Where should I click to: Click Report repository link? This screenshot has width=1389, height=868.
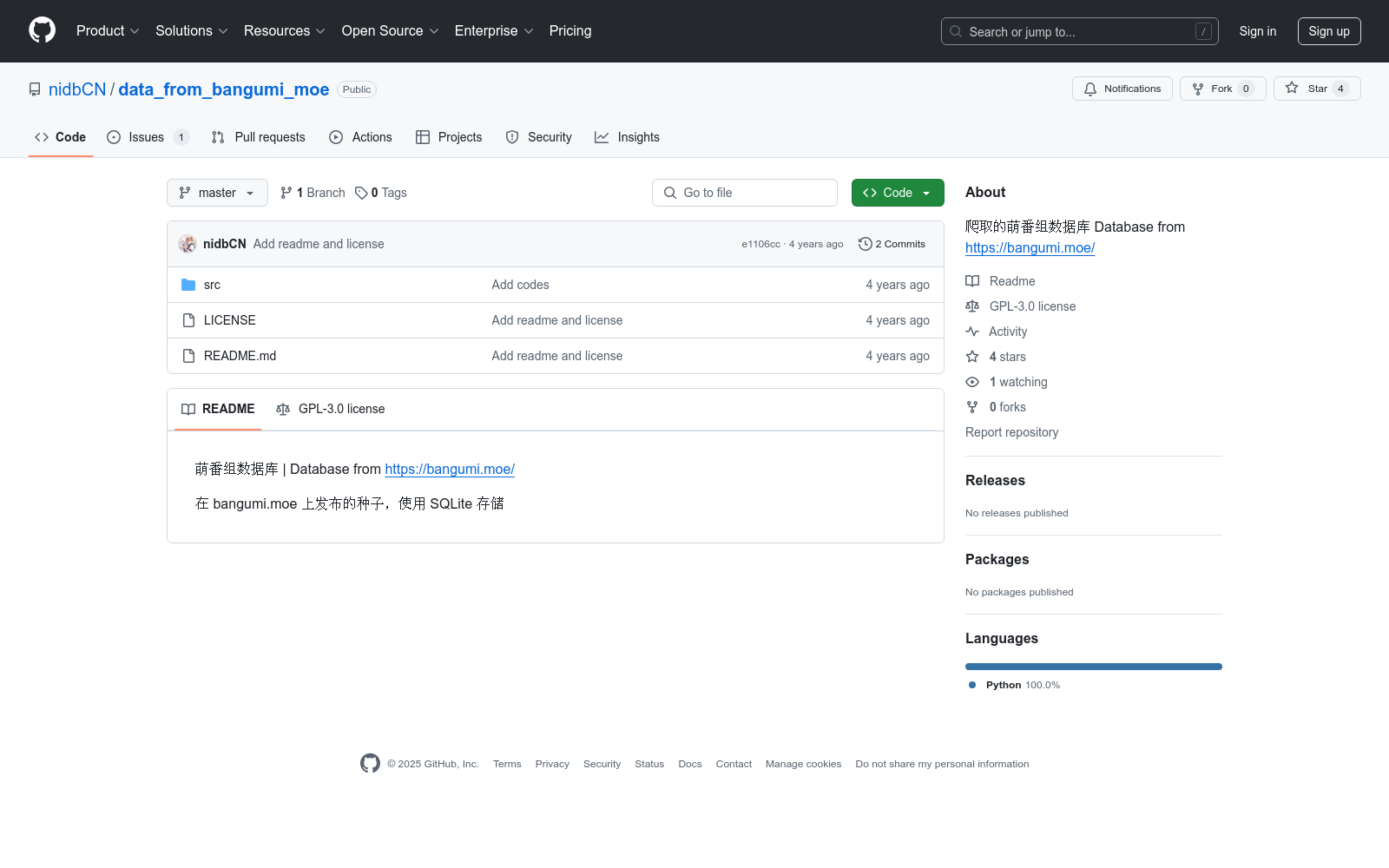1011,432
